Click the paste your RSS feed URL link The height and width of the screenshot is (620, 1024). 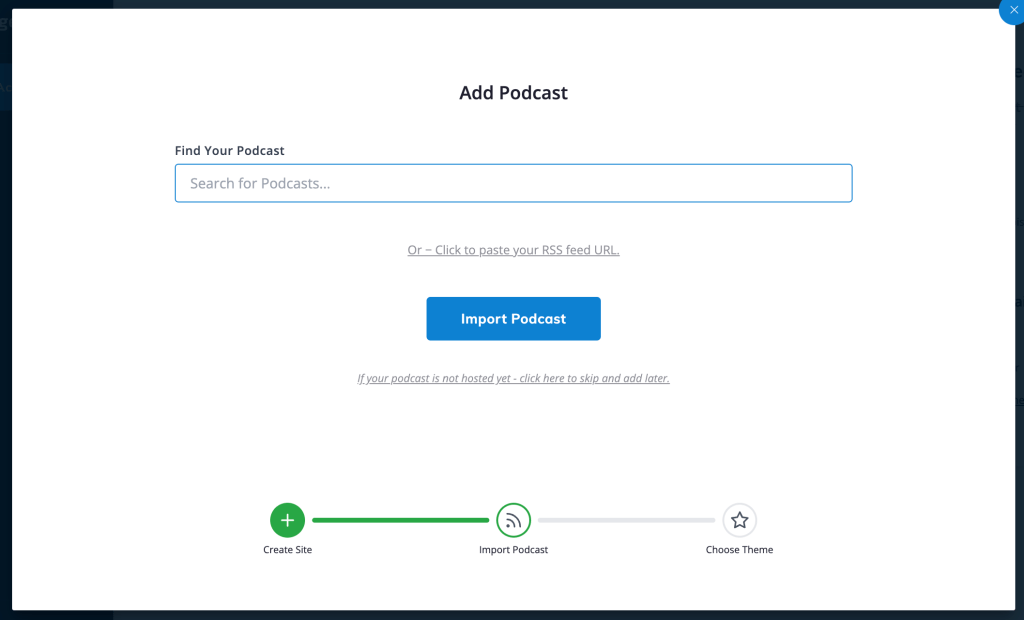pos(513,249)
